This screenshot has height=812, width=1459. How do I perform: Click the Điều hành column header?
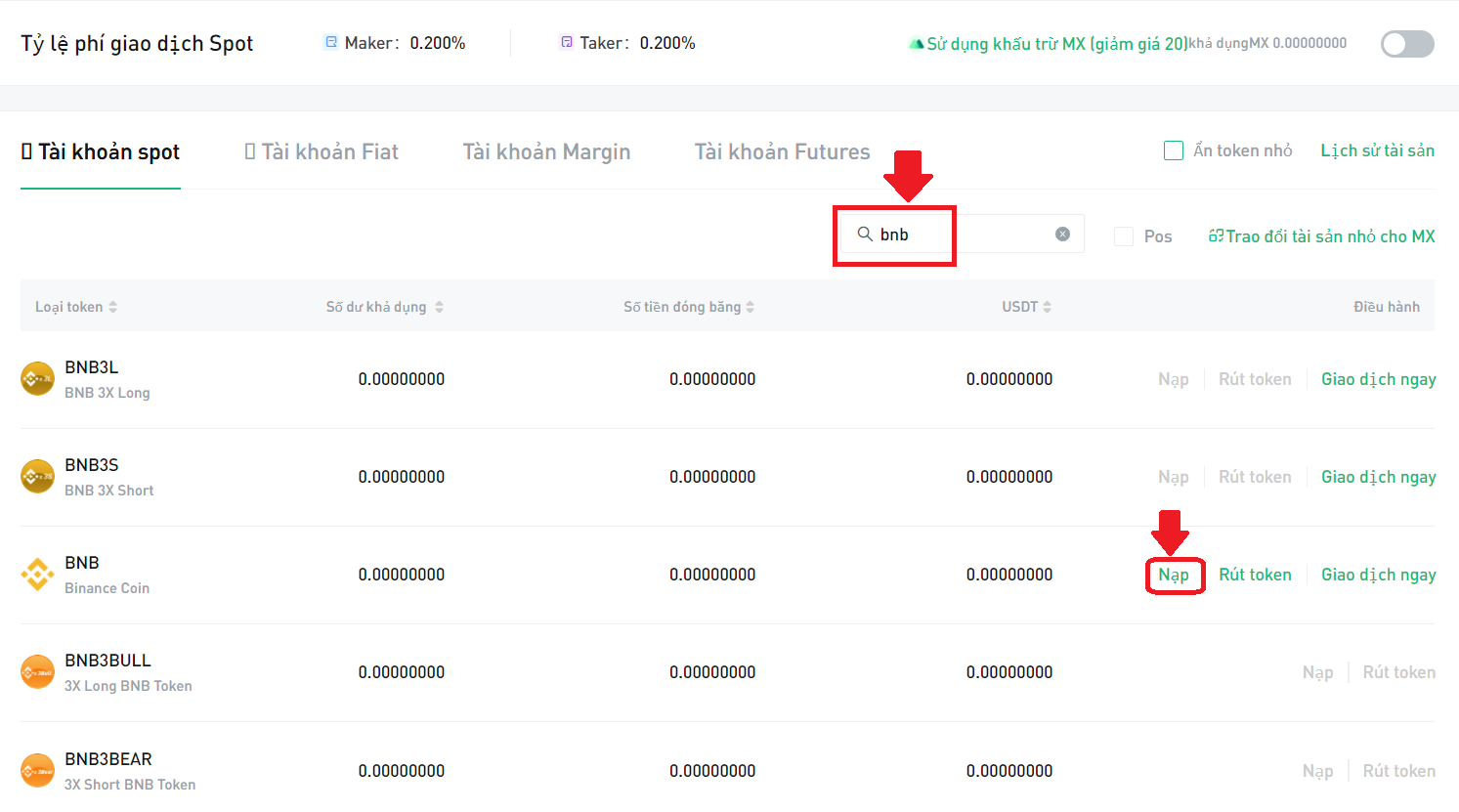coord(1386,307)
